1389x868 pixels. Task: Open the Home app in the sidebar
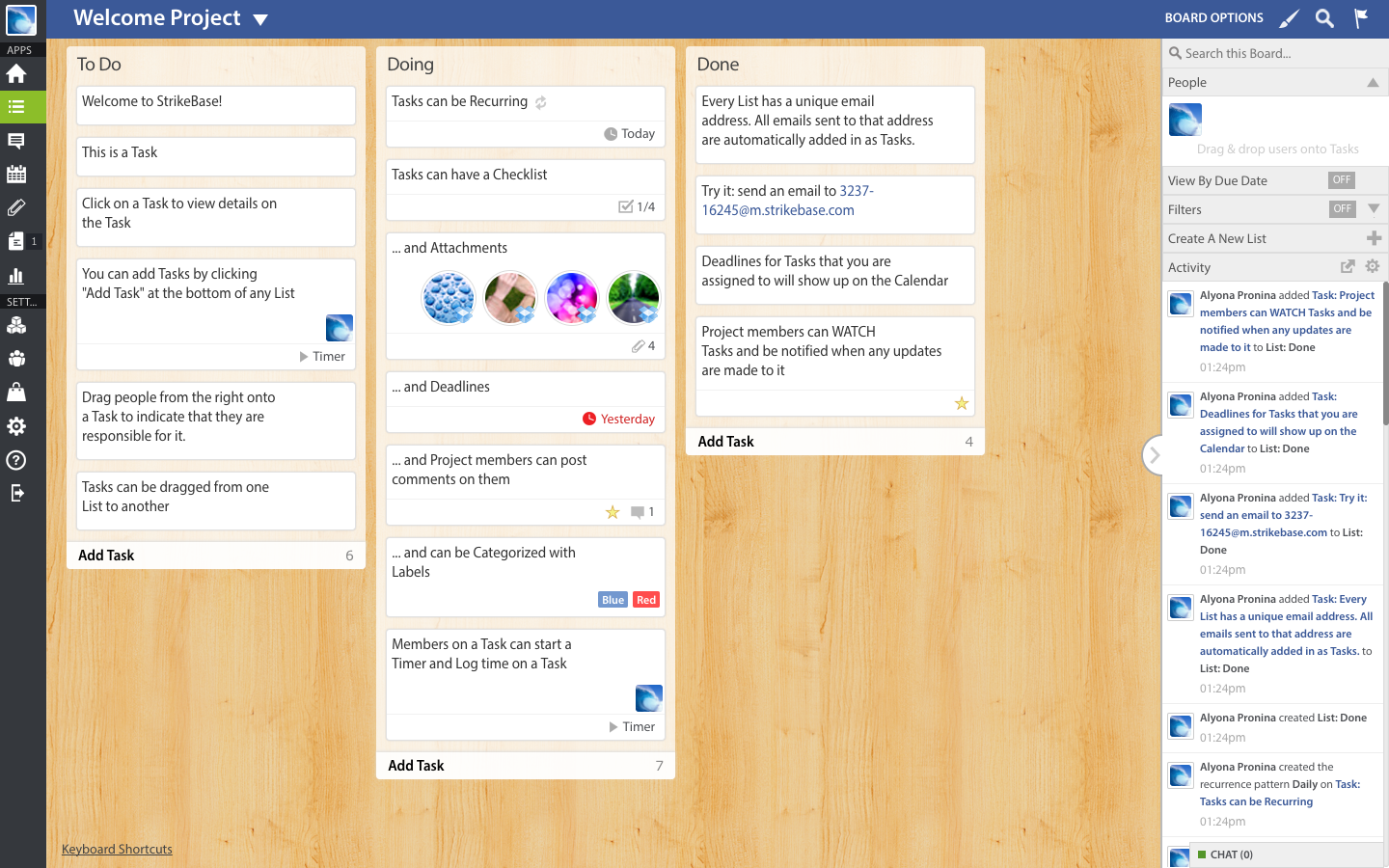point(16,73)
